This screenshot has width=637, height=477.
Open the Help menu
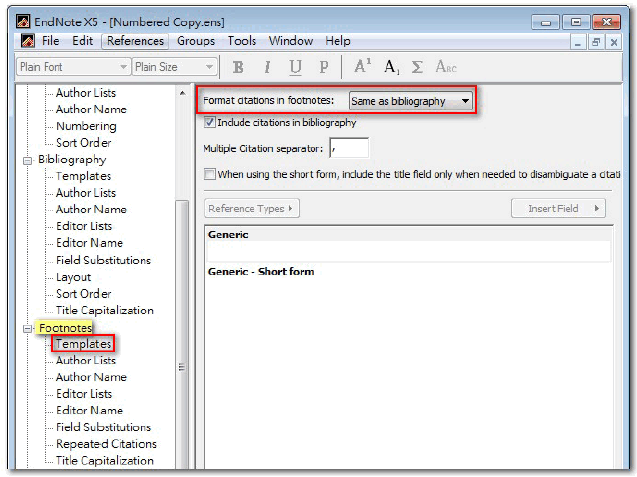pyautogui.click(x=338, y=41)
